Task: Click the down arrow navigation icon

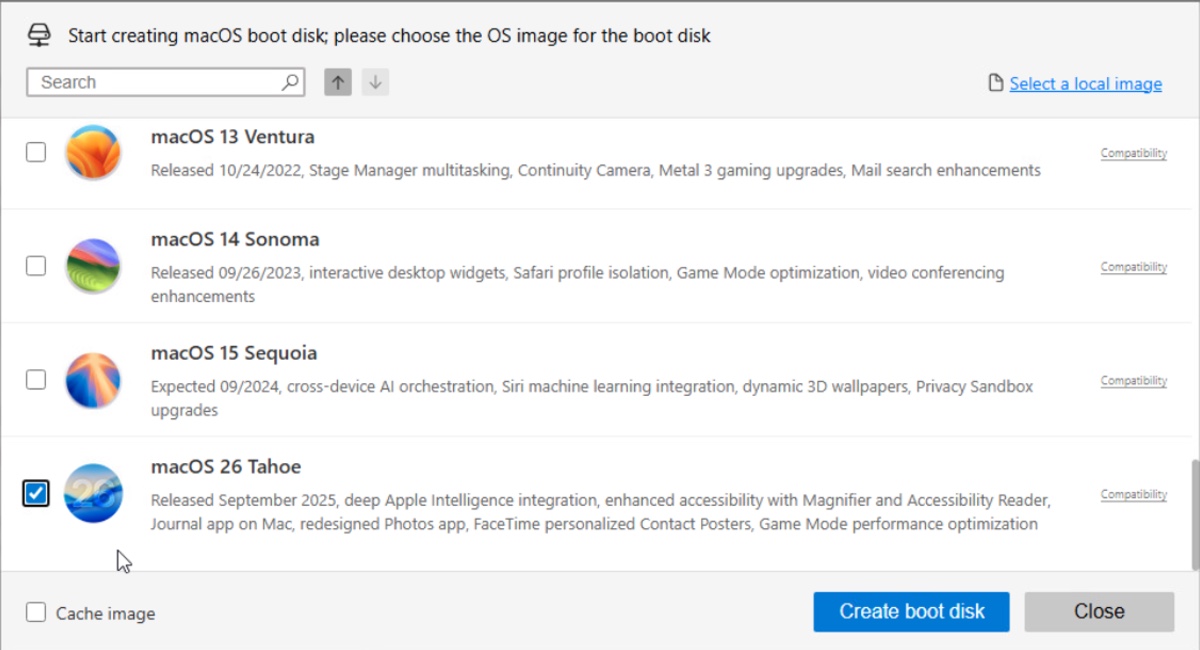Action: [x=374, y=82]
